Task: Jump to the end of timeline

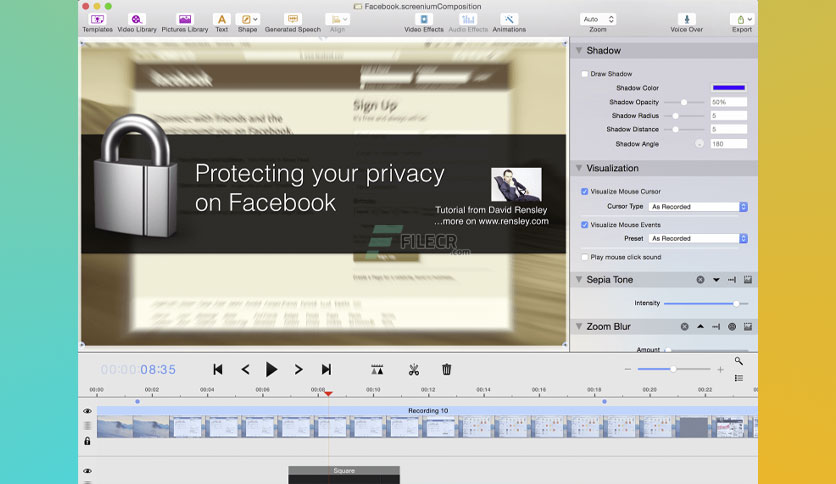Action: (326, 369)
